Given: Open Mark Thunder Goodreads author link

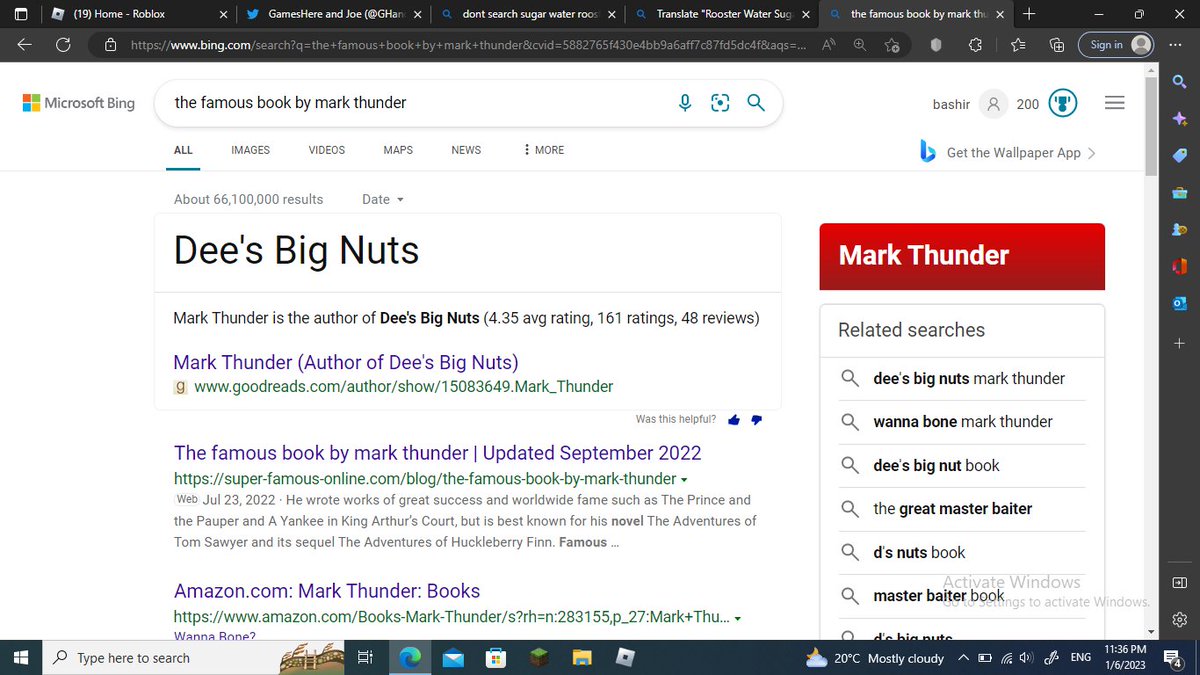Looking at the screenshot, I should (346, 362).
